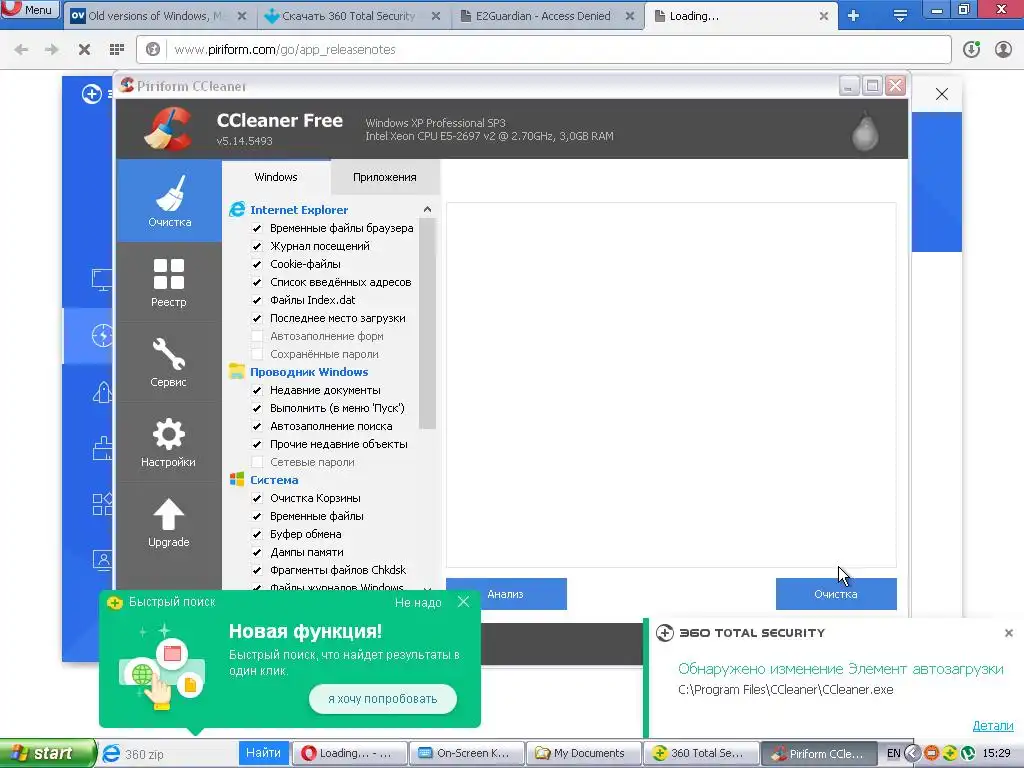Viewport: 1024px width, 768px height.
Task: Open Opera Speed Dial grid icon
Action: pyautogui.click(x=117, y=50)
